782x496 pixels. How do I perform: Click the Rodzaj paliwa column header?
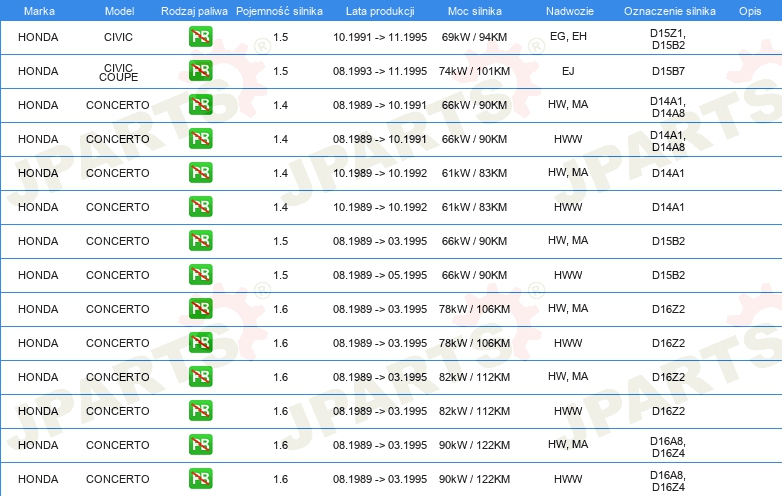click(194, 11)
